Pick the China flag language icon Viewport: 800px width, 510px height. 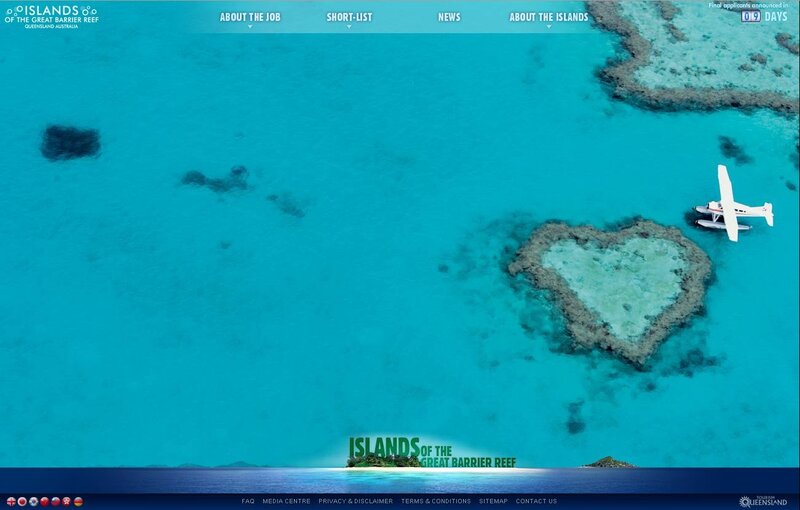tap(44, 501)
